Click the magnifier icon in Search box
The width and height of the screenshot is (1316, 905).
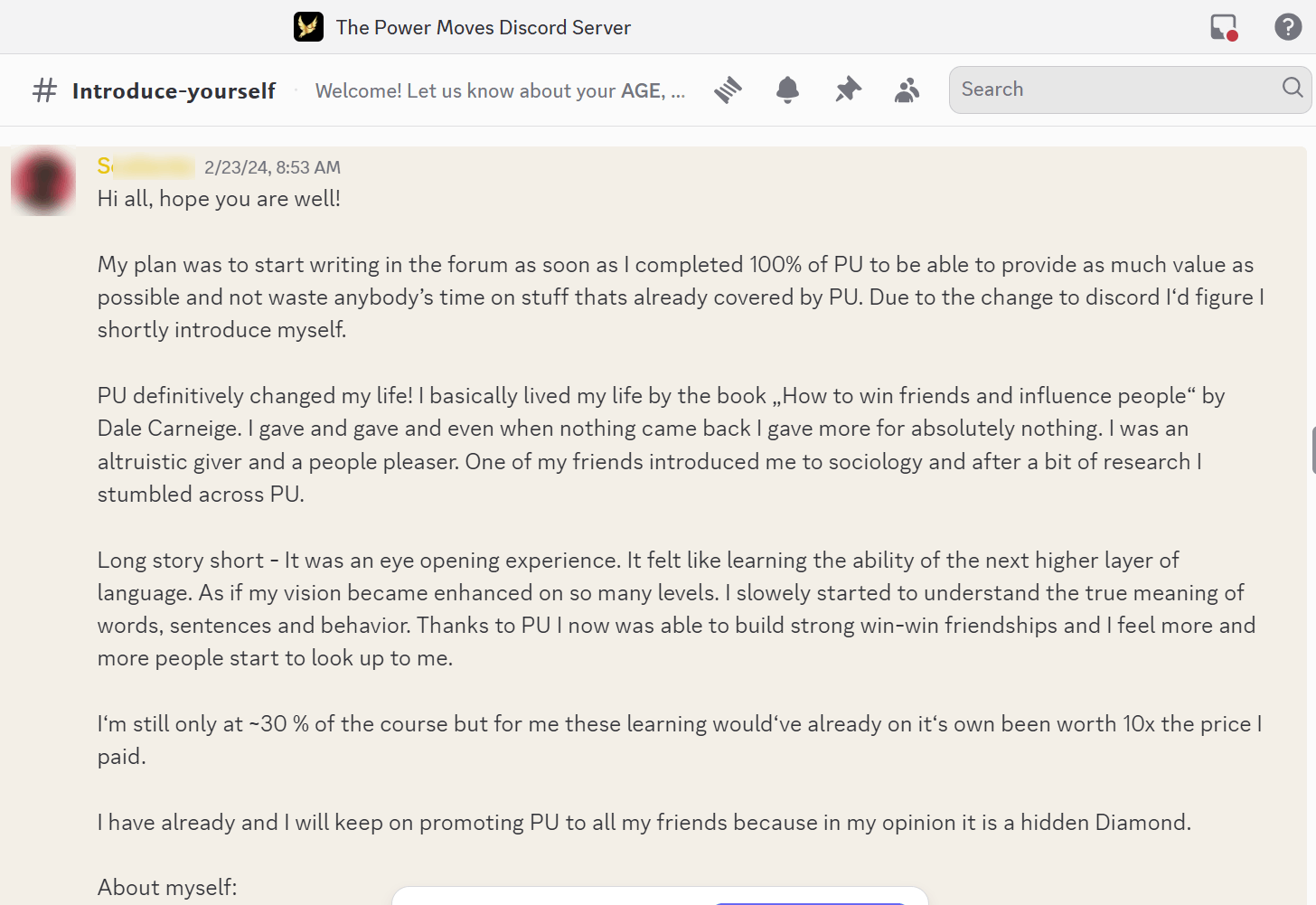[1292, 88]
